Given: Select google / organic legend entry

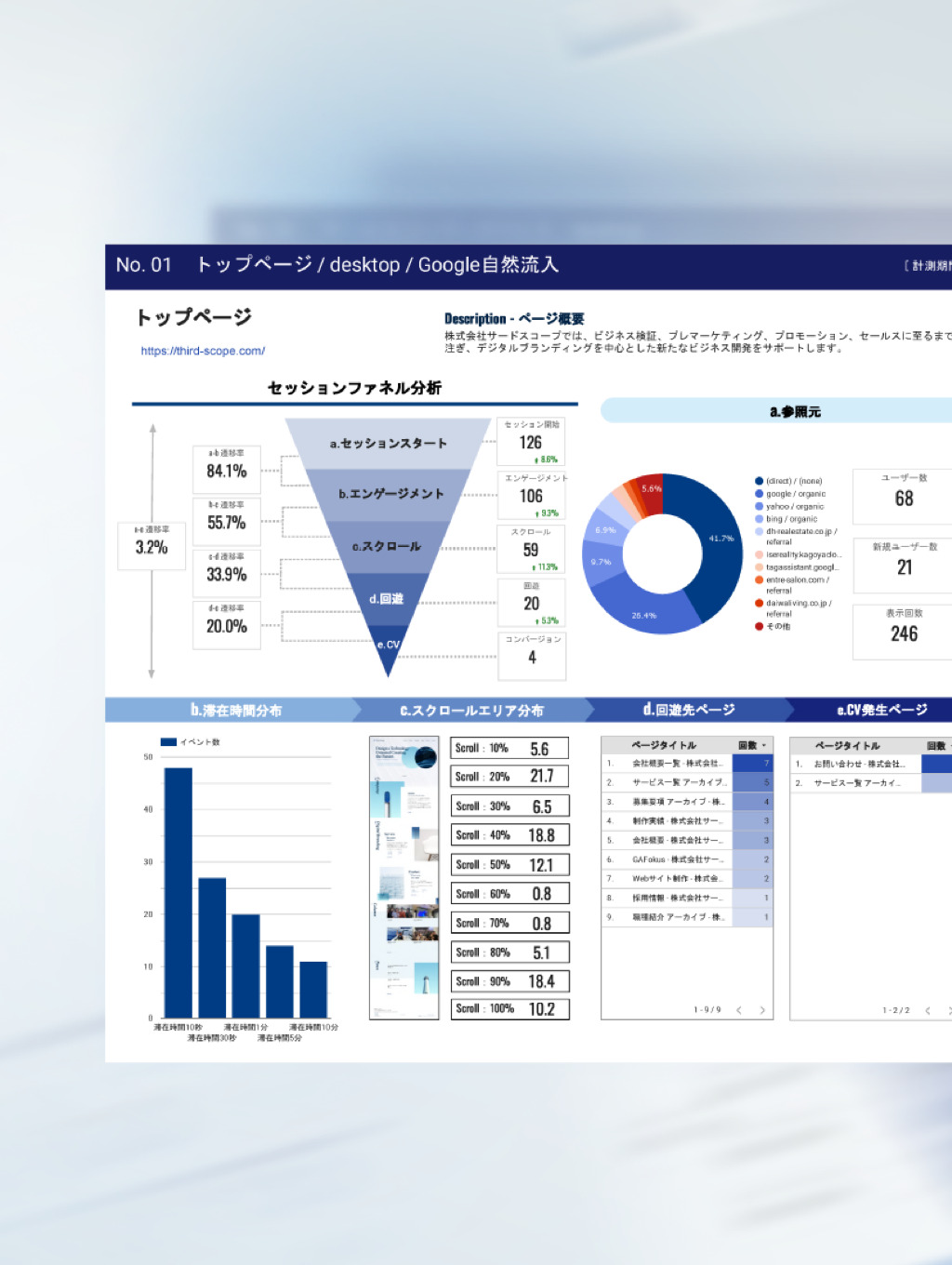Looking at the screenshot, I should pyautogui.click(x=795, y=494).
